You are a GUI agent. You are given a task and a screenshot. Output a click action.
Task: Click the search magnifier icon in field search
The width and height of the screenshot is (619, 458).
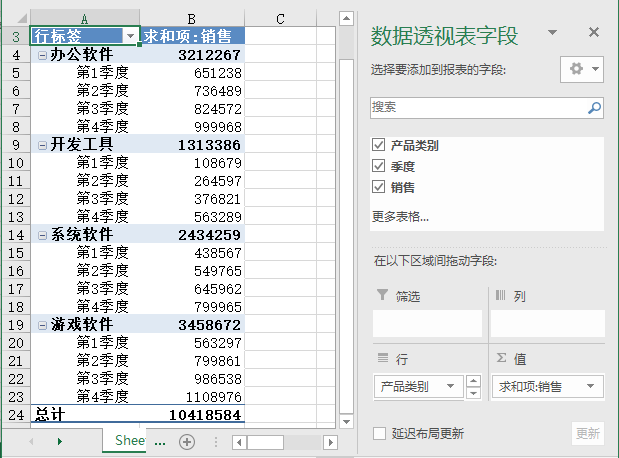[x=594, y=107]
